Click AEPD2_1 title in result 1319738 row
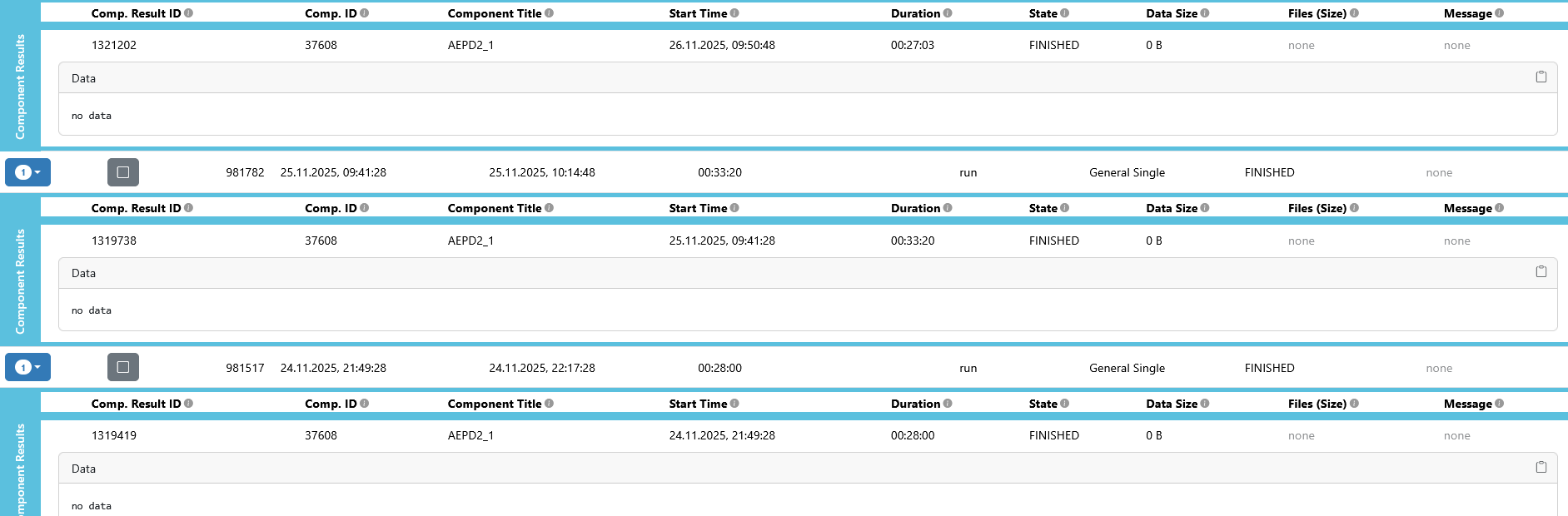The image size is (1568, 516). click(470, 241)
